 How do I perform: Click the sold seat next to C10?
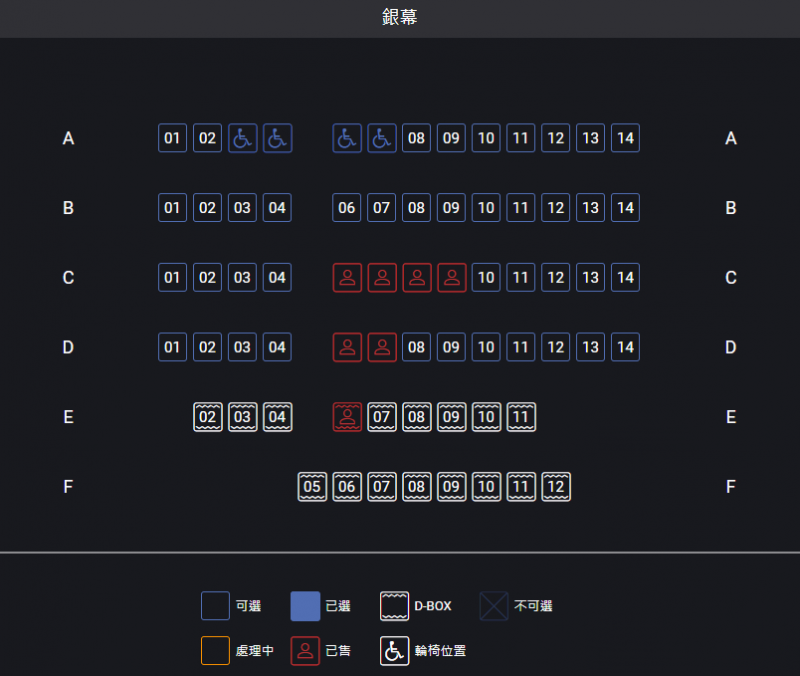(x=452, y=278)
